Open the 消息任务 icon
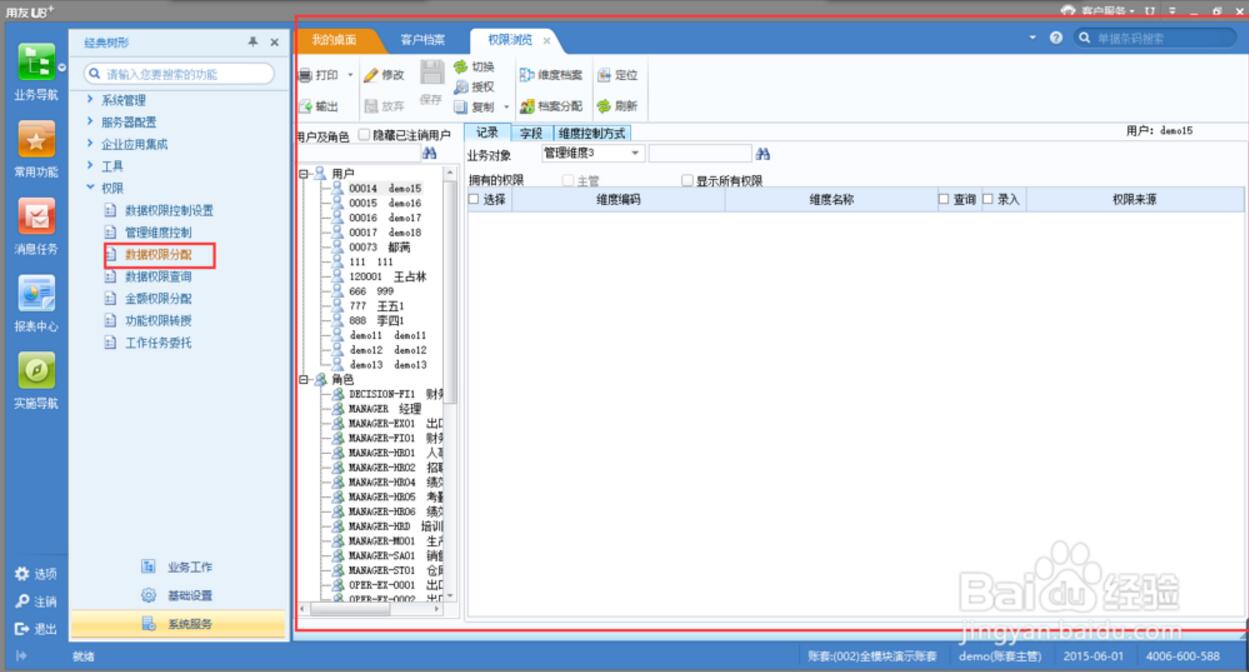Screen dimensions: 1249x672 coord(36,217)
